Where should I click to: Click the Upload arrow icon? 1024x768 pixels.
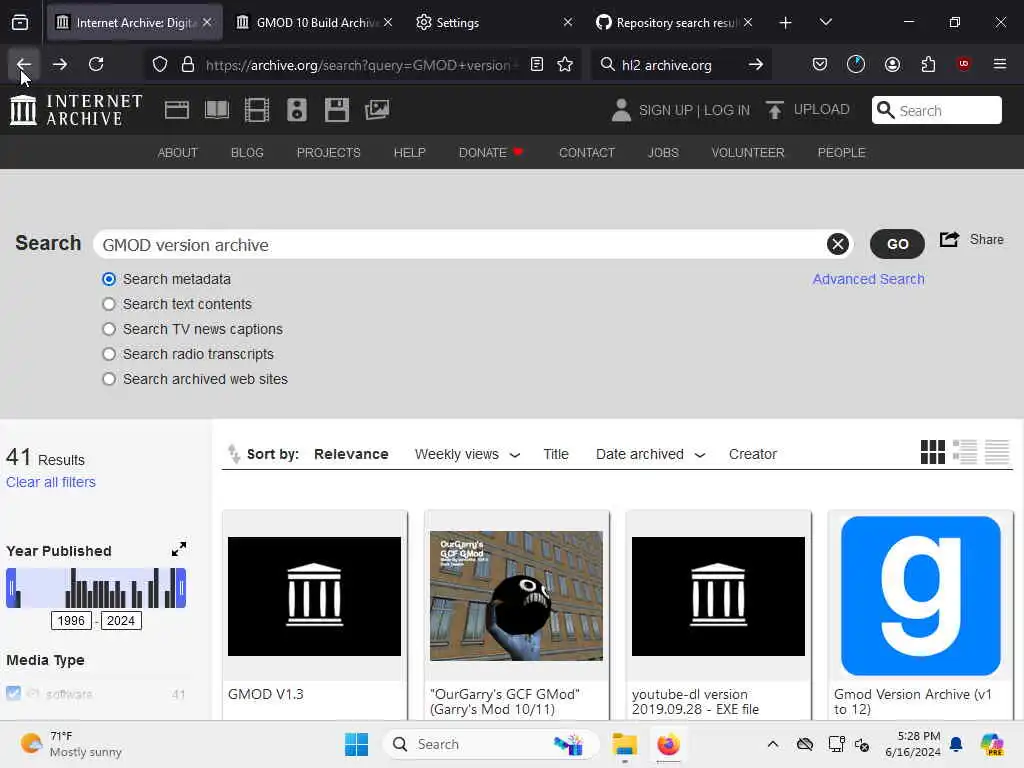[x=775, y=110]
